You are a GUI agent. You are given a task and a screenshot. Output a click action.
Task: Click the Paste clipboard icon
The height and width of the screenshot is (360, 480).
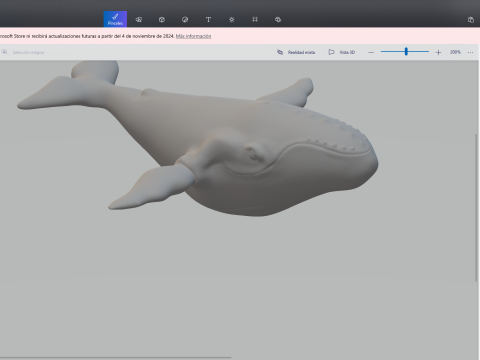471,20
